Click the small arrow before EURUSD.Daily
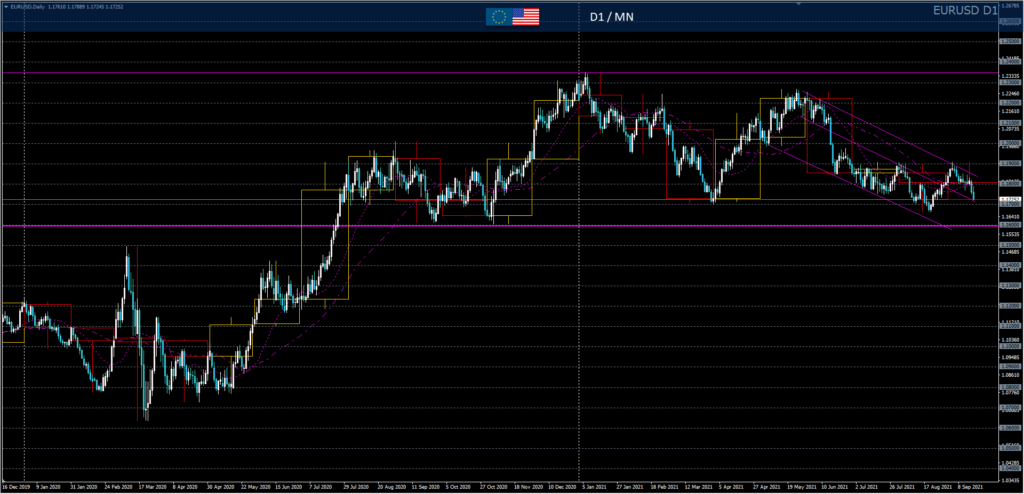The image size is (1024, 494). pyautogui.click(x=5, y=6)
